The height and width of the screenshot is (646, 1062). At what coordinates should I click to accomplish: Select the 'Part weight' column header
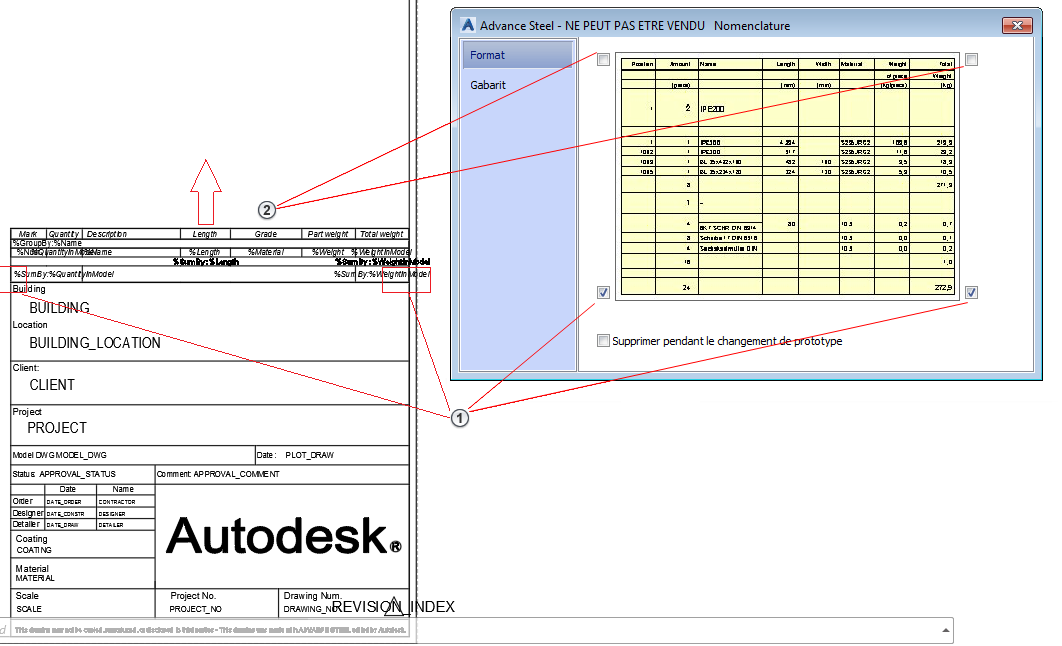[x=328, y=234]
